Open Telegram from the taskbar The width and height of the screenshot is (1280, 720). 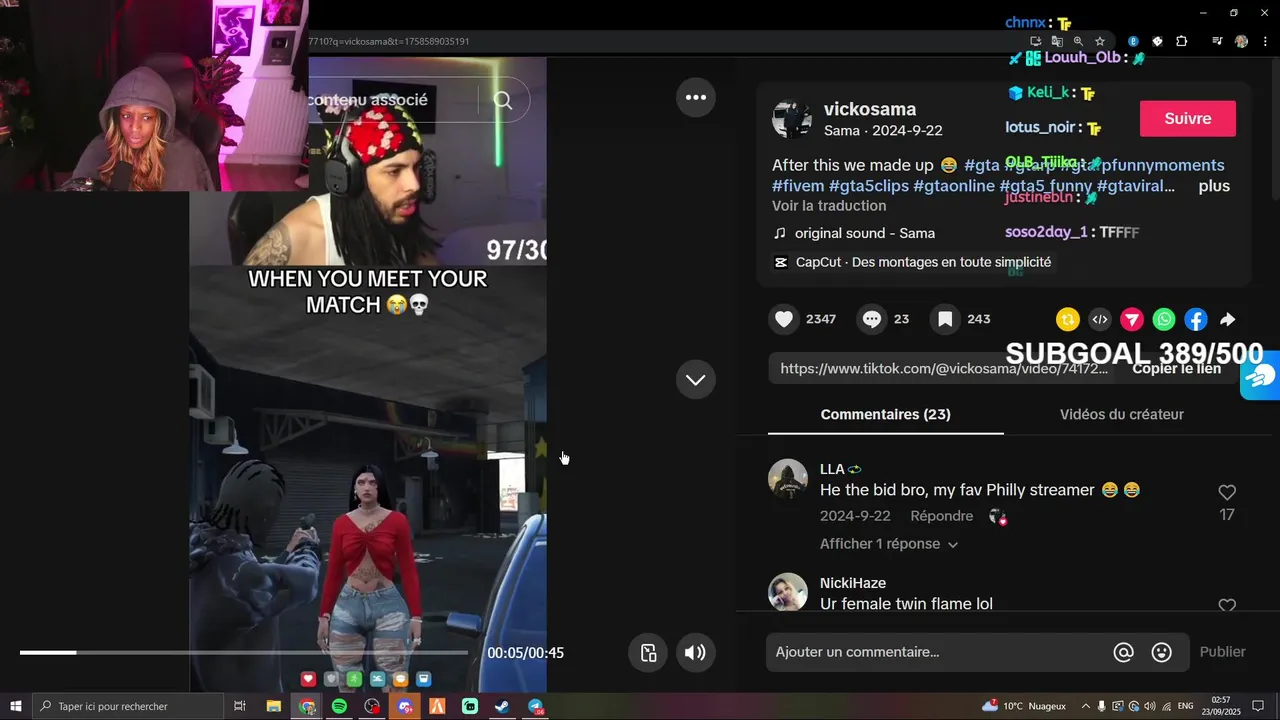536,706
